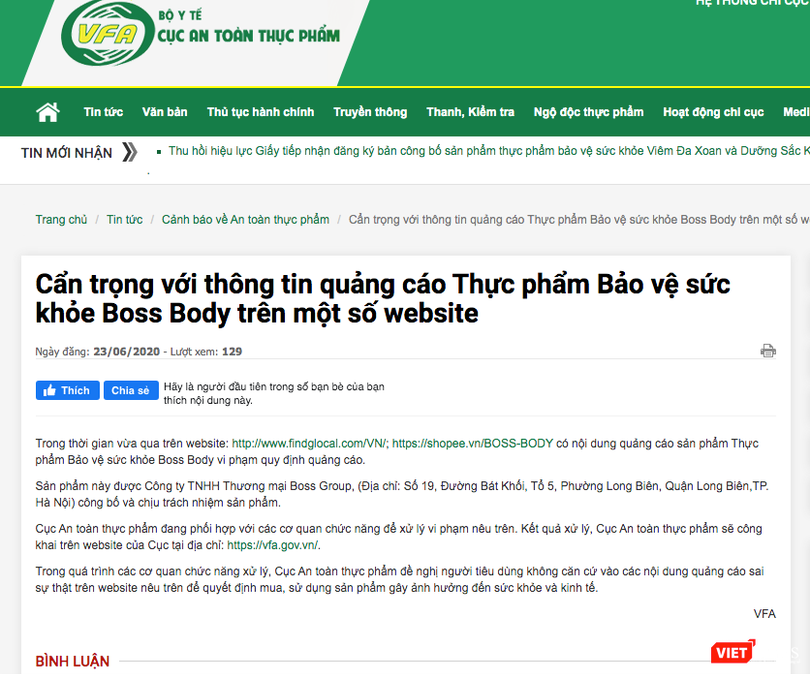Image resolution: width=810 pixels, height=674 pixels.
Task: Follow the https://vfa.gov.vn/ link
Action: pyautogui.click(x=274, y=545)
